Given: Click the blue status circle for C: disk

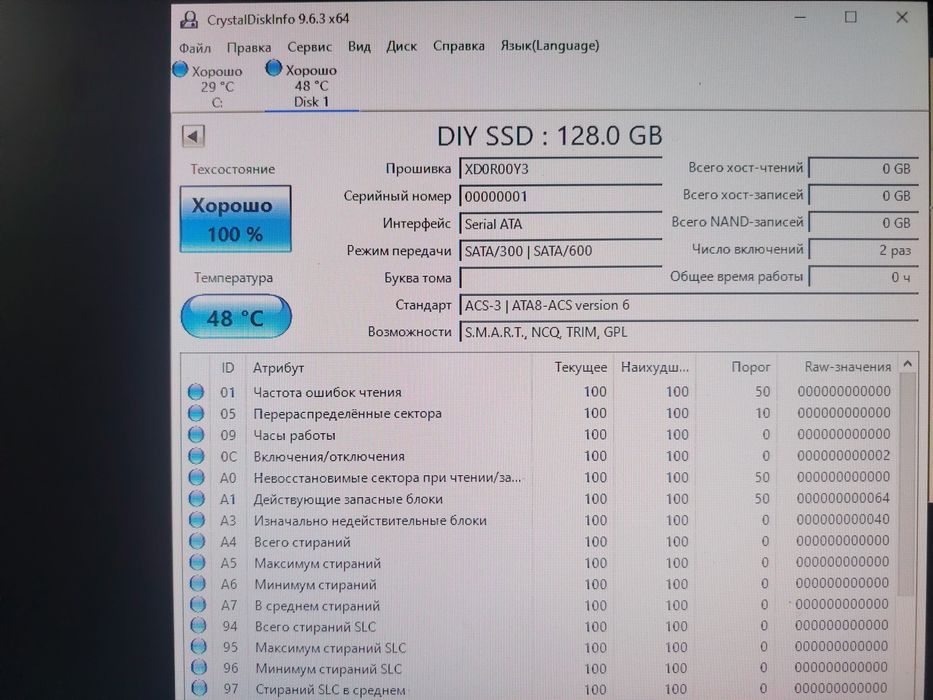Looking at the screenshot, I should tap(180, 70).
